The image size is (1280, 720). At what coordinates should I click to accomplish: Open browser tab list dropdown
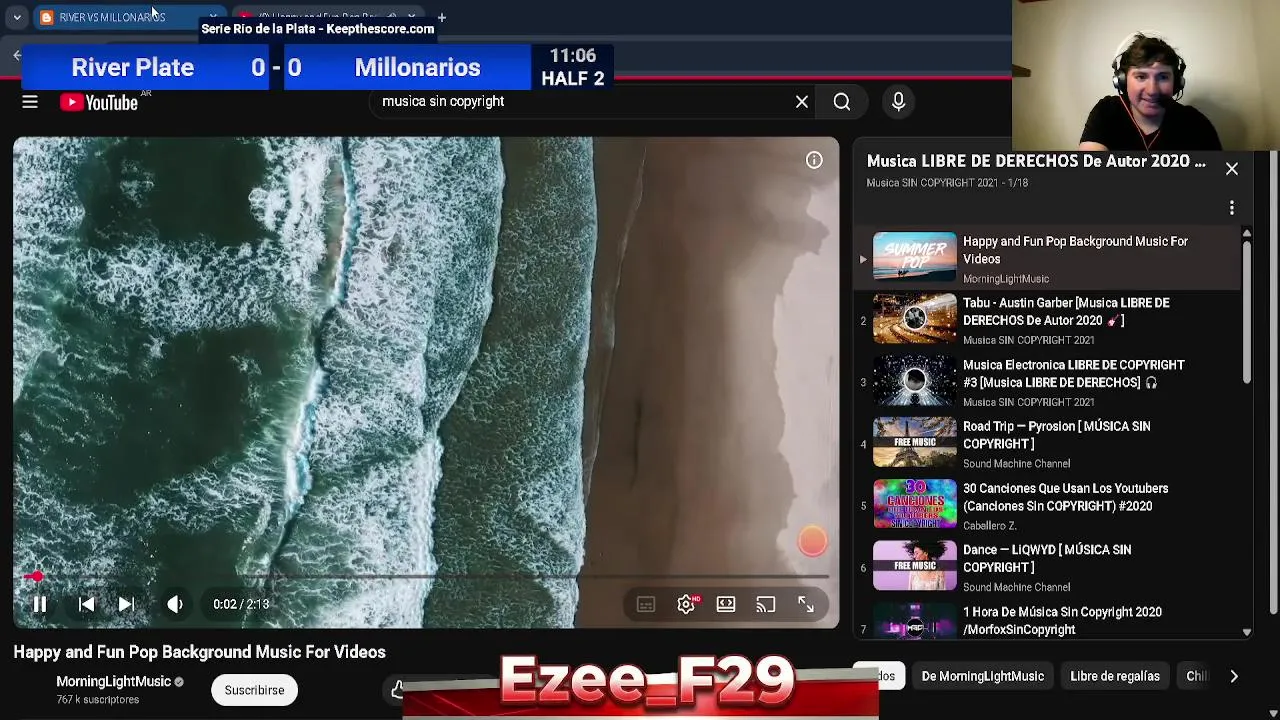coord(17,17)
